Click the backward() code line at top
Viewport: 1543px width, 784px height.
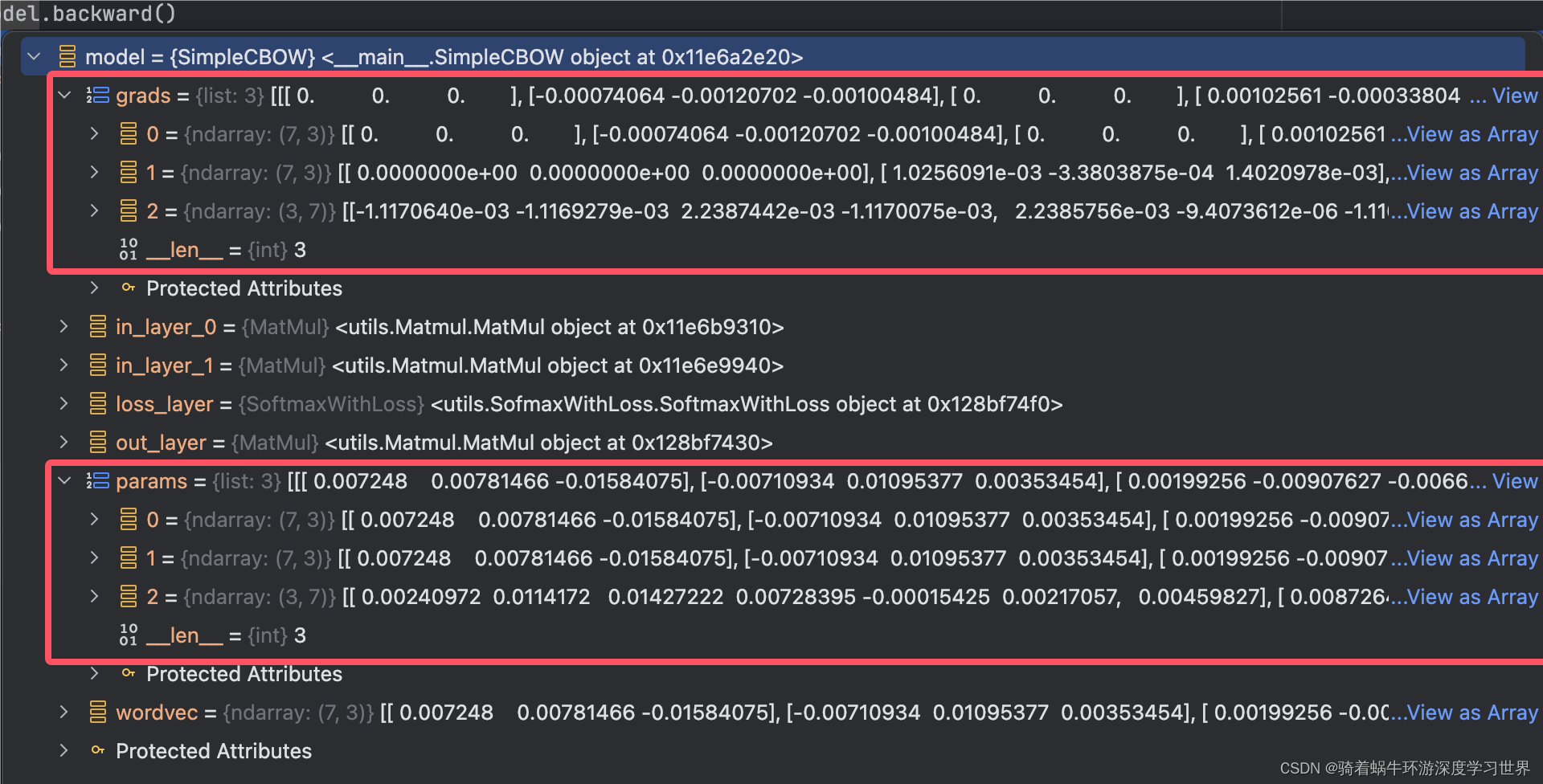89,14
